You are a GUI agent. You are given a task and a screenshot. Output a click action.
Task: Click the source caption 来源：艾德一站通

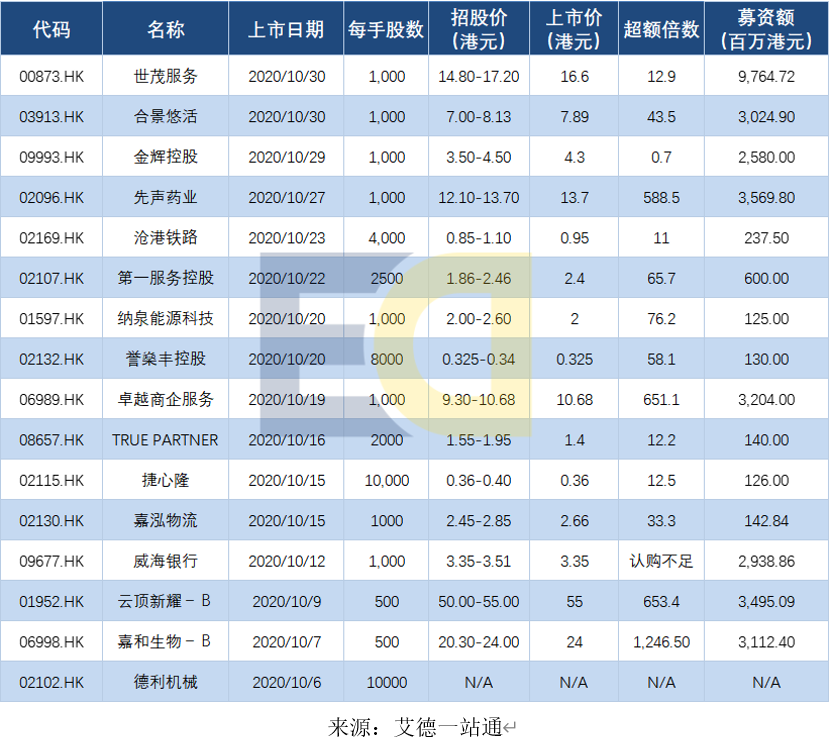415,727
